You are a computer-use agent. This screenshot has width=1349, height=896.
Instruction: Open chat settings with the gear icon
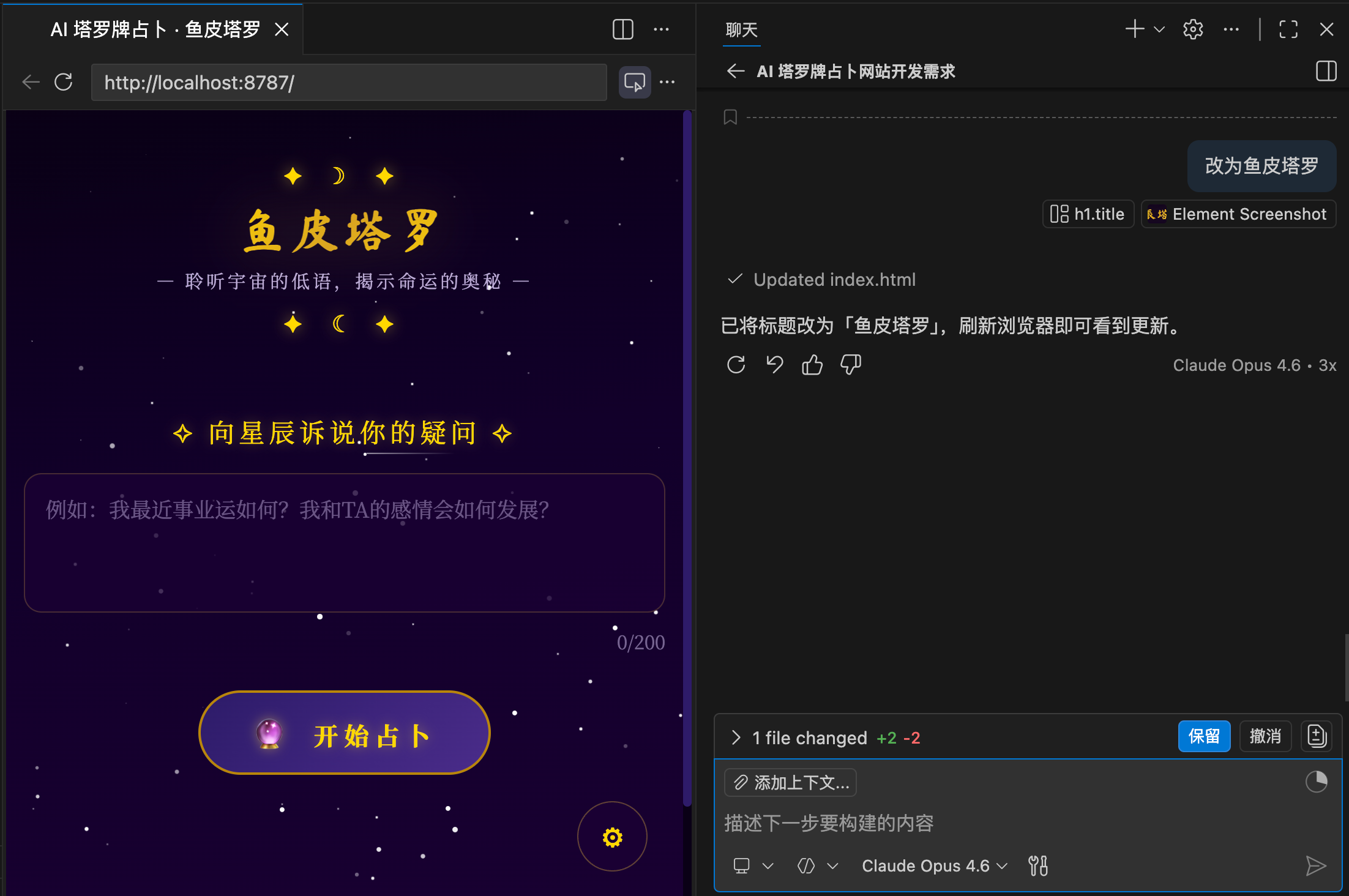1192,29
